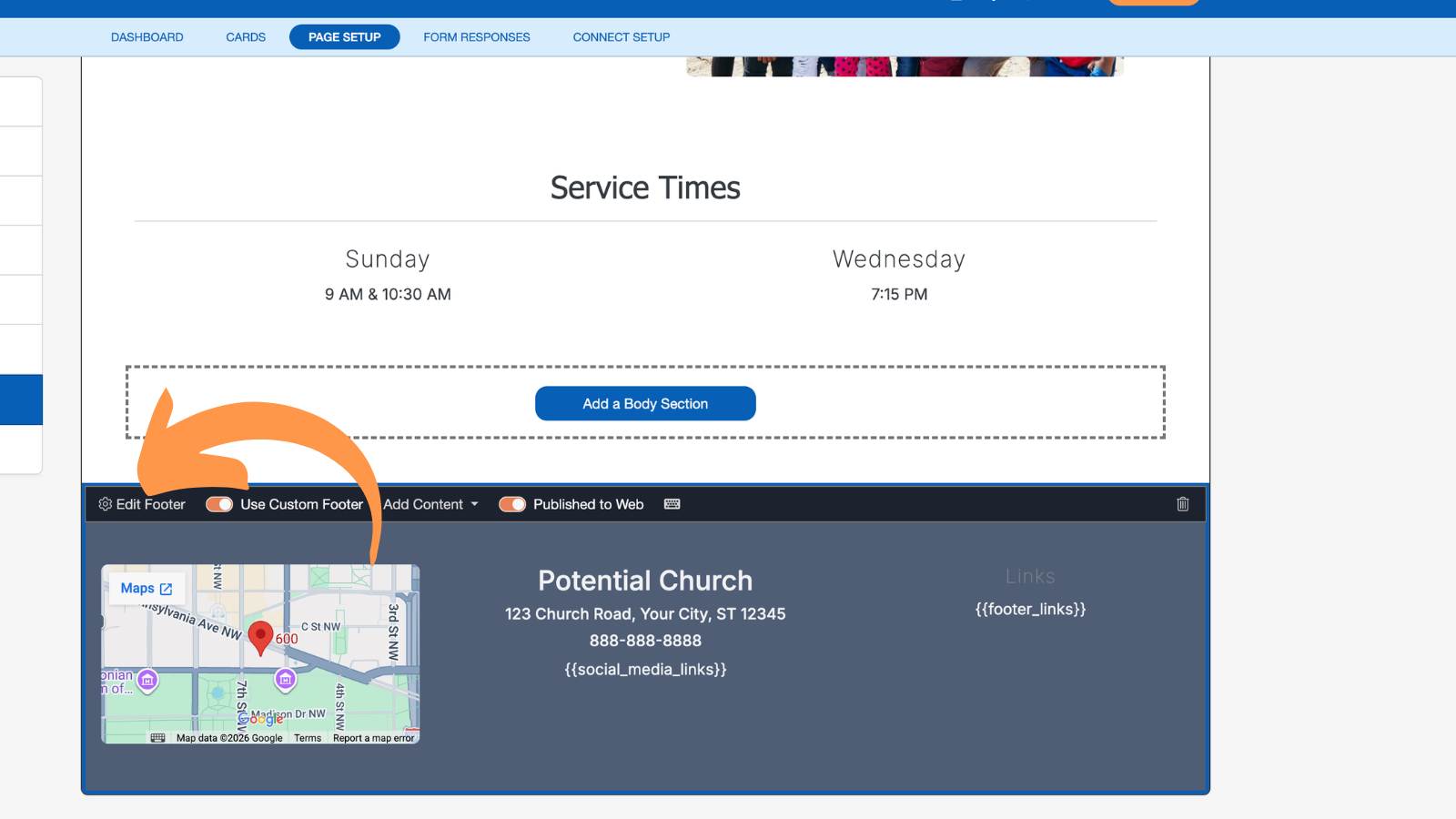This screenshot has height=819, width=1456.
Task: Click the highlighted blue sidebar item
Action: point(21,399)
